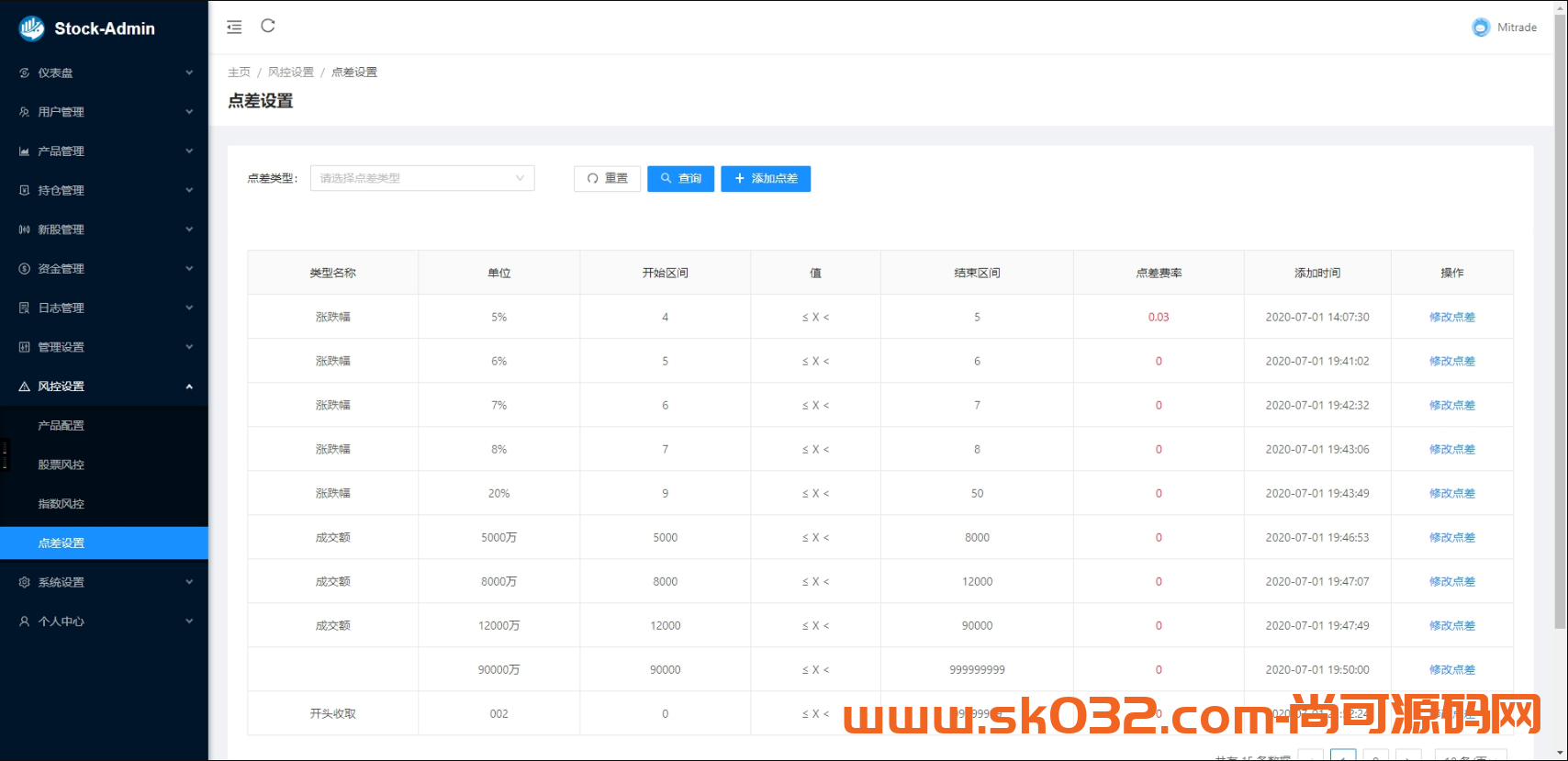Viewport: 1568px width, 761px height.
Task: Click the 新股管理 icon in sidebar
Action: pyautogui.click(x=24, y=229)
